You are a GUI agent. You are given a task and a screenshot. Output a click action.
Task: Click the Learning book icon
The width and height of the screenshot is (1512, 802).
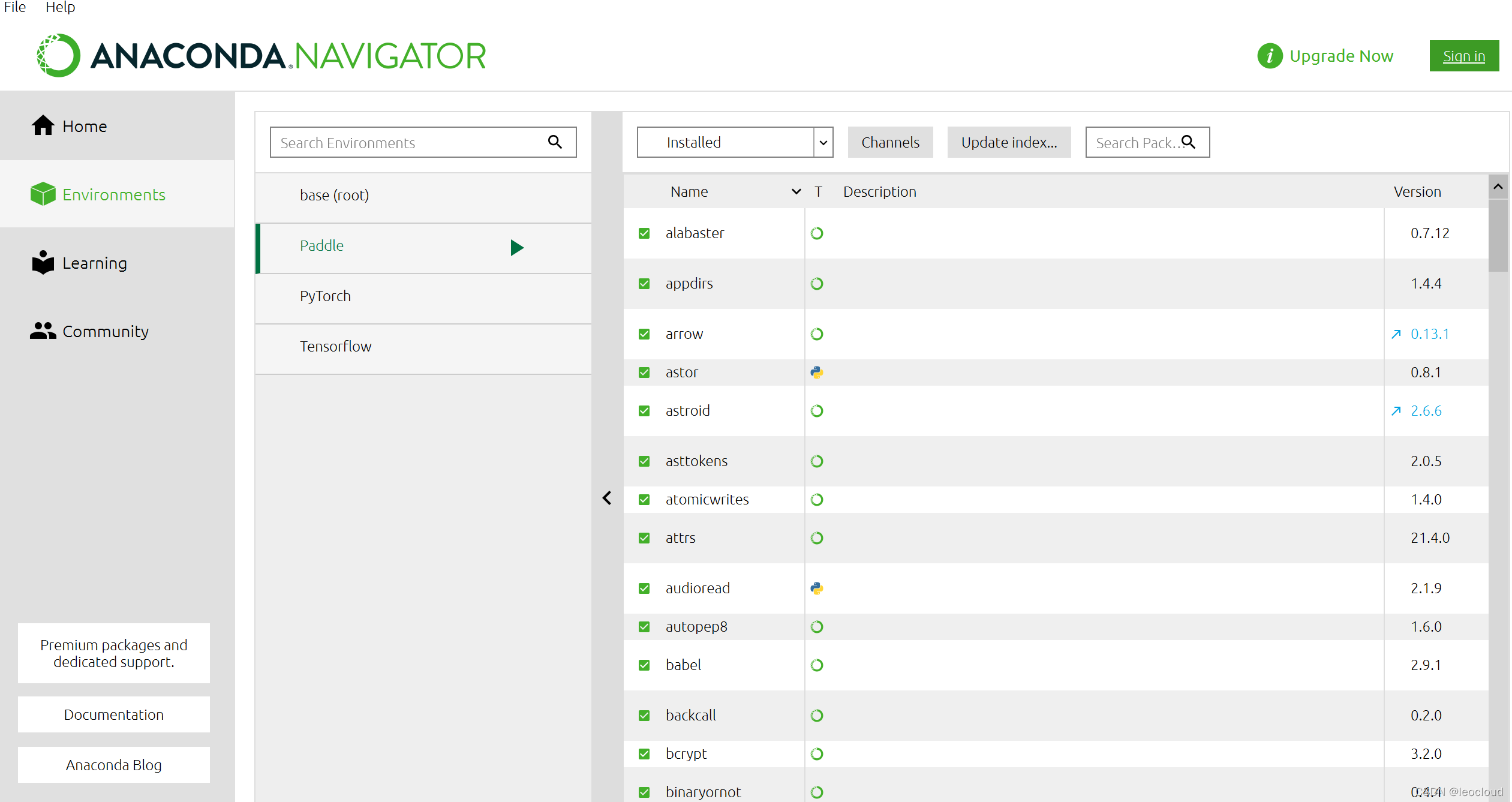coord(43,262)
